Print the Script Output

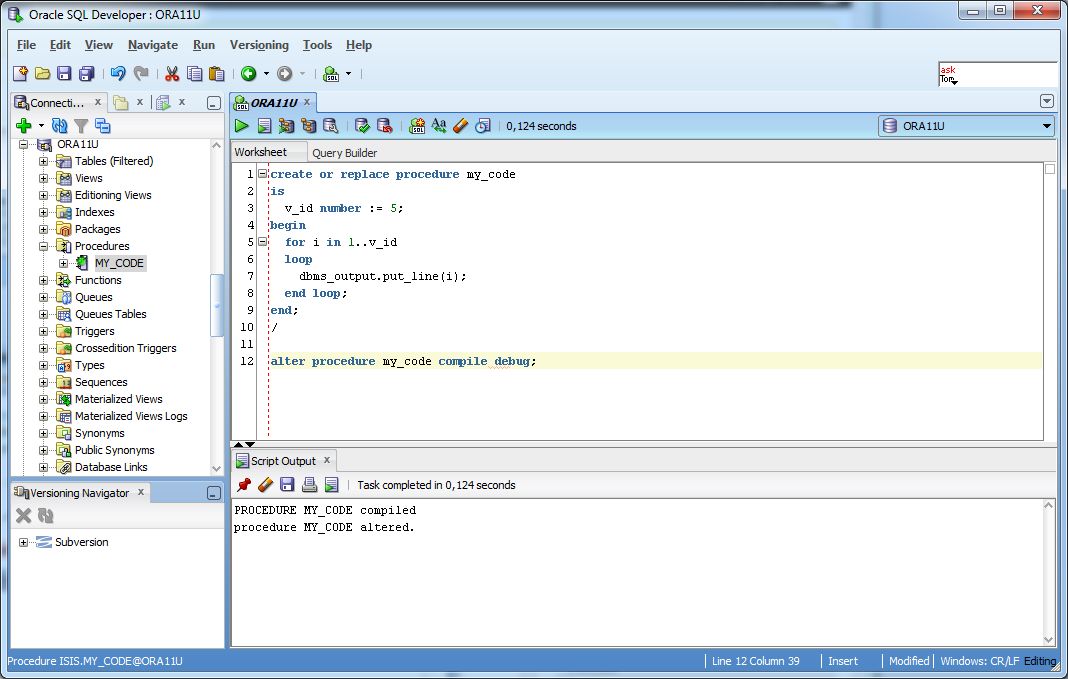point(309,485)
